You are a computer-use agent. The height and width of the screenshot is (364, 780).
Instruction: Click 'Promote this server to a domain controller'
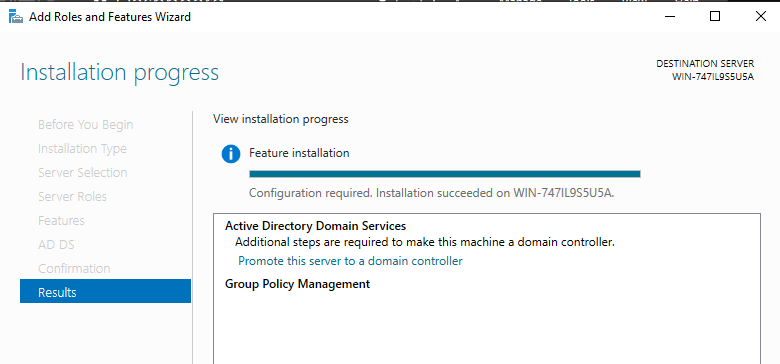(350, 261)
